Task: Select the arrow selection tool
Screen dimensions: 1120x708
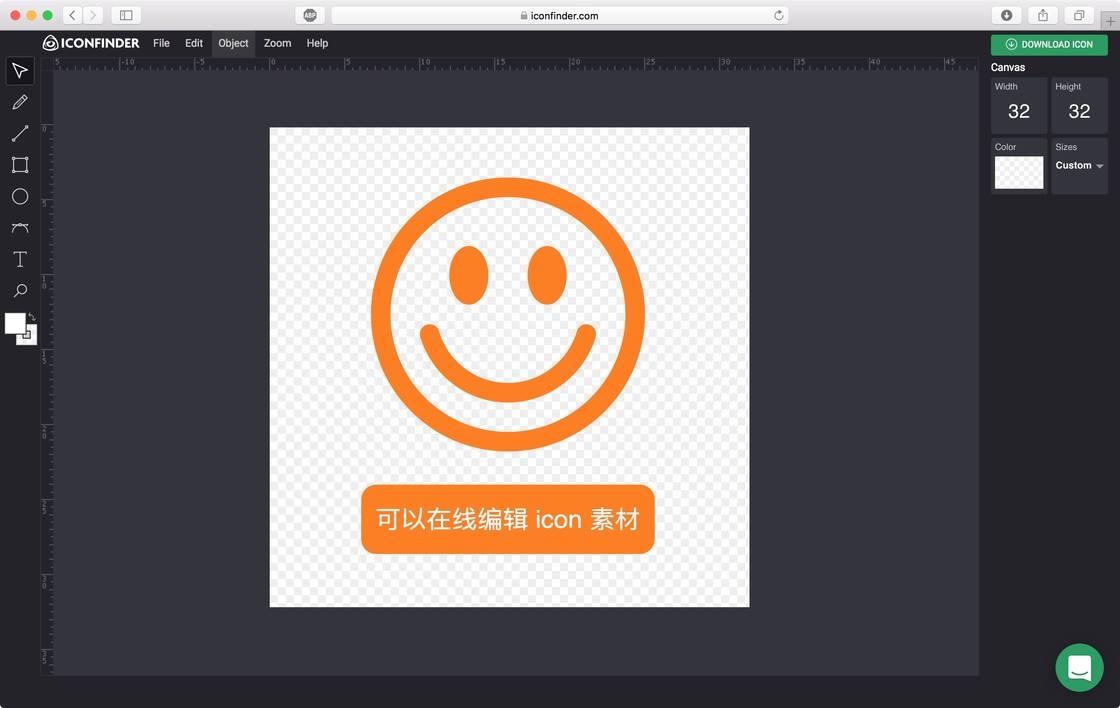Action: 20,71
